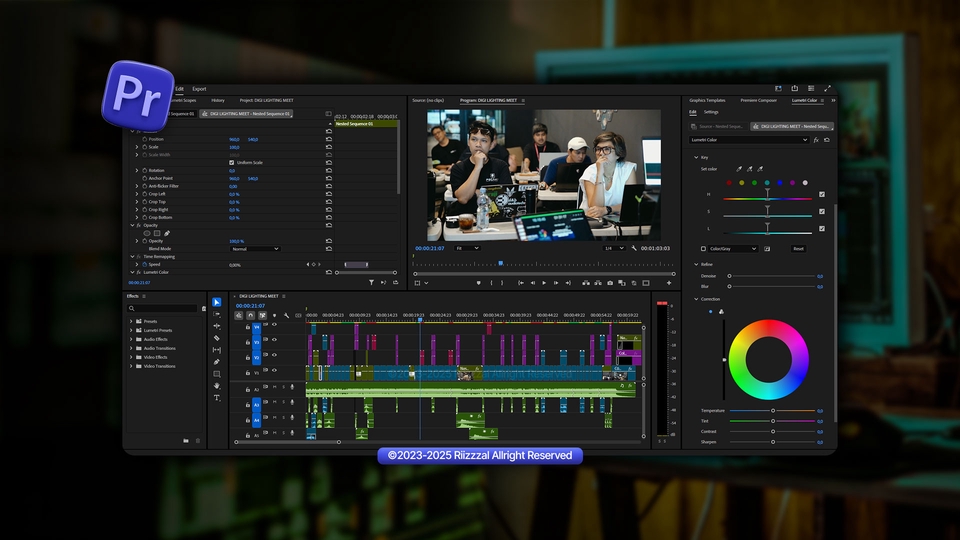Open the Fit zoom level dropdown
The image size is (960, 540).
click(467, 248)
